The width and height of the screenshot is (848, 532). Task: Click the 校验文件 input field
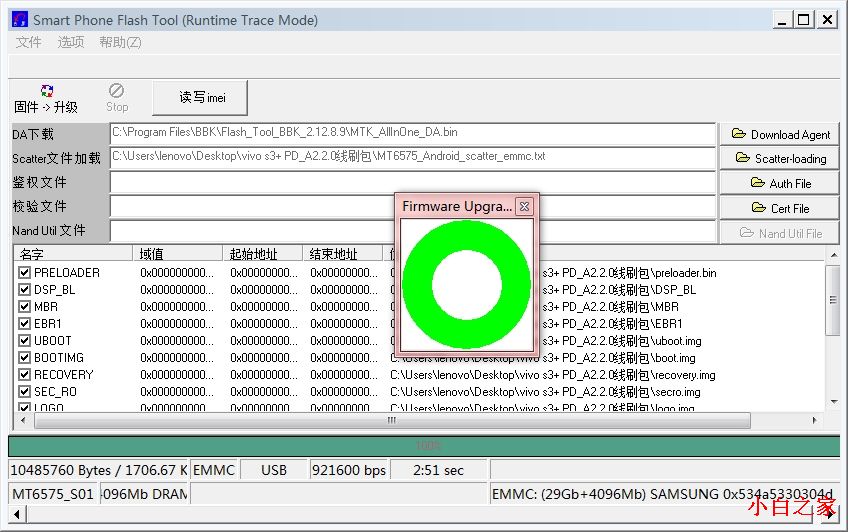click(413, 207)
